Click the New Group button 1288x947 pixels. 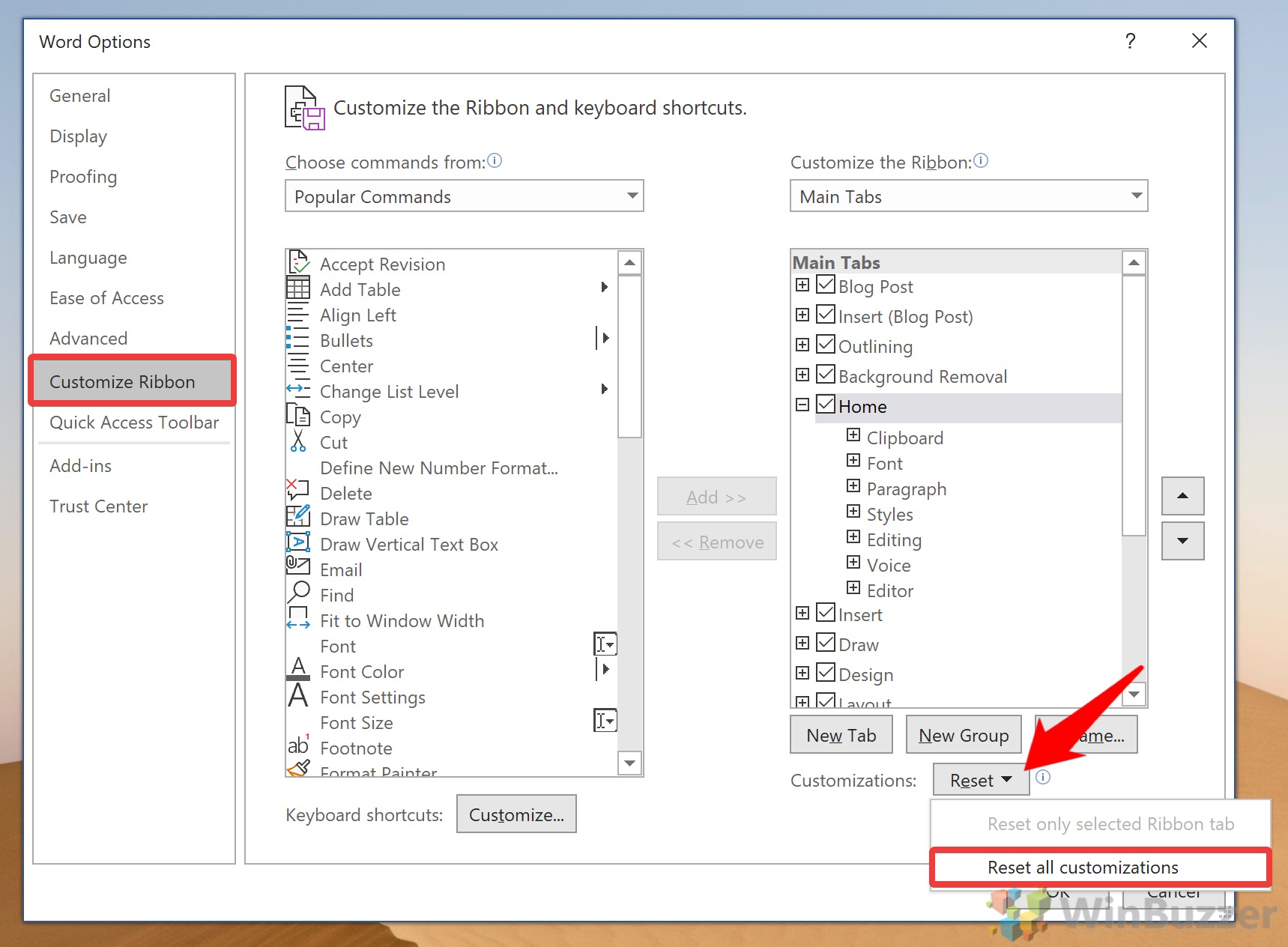point(964,734)
